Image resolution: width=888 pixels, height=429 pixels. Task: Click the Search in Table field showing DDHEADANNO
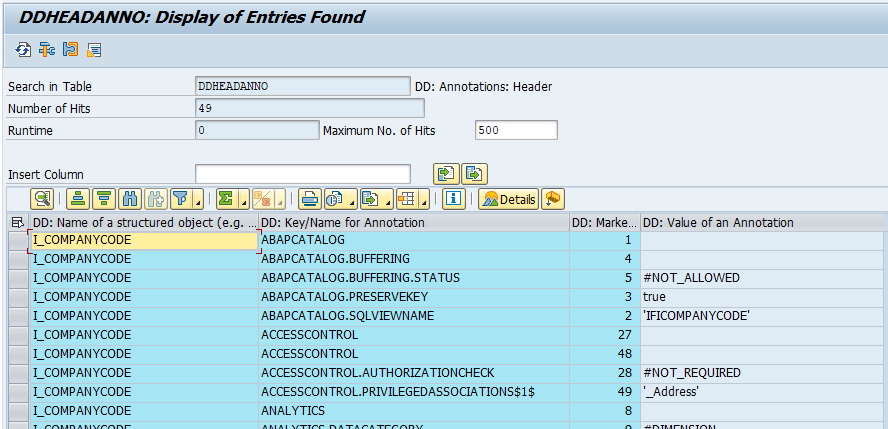point(303,86)
